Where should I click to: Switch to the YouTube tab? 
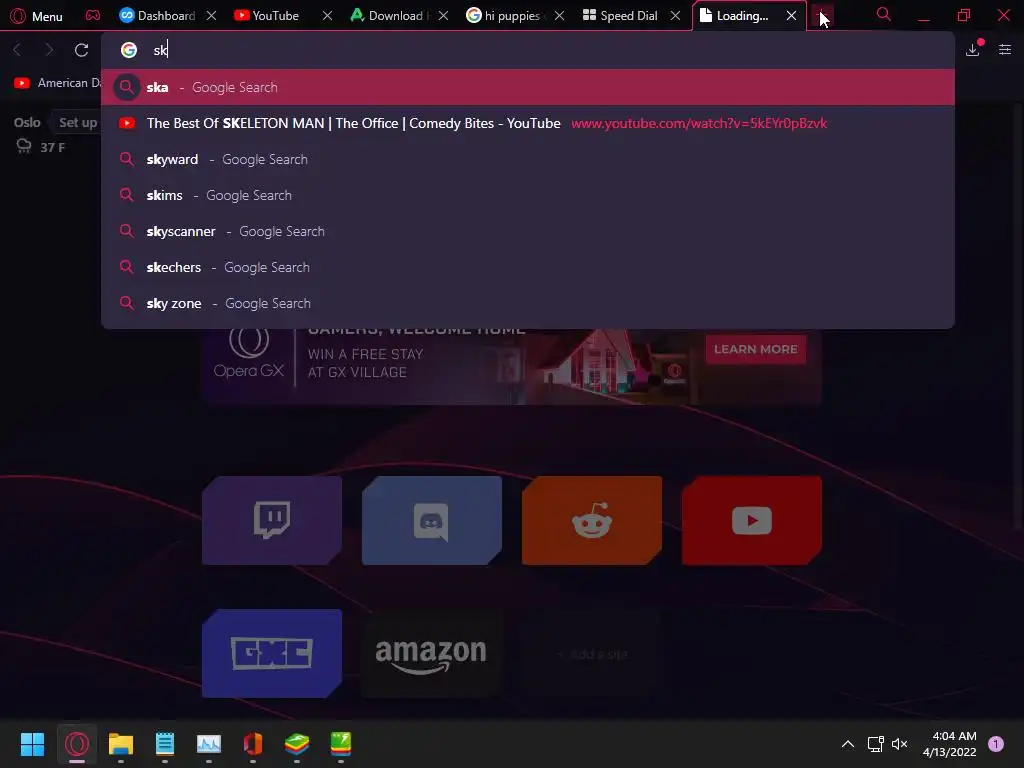pos(266,16)
